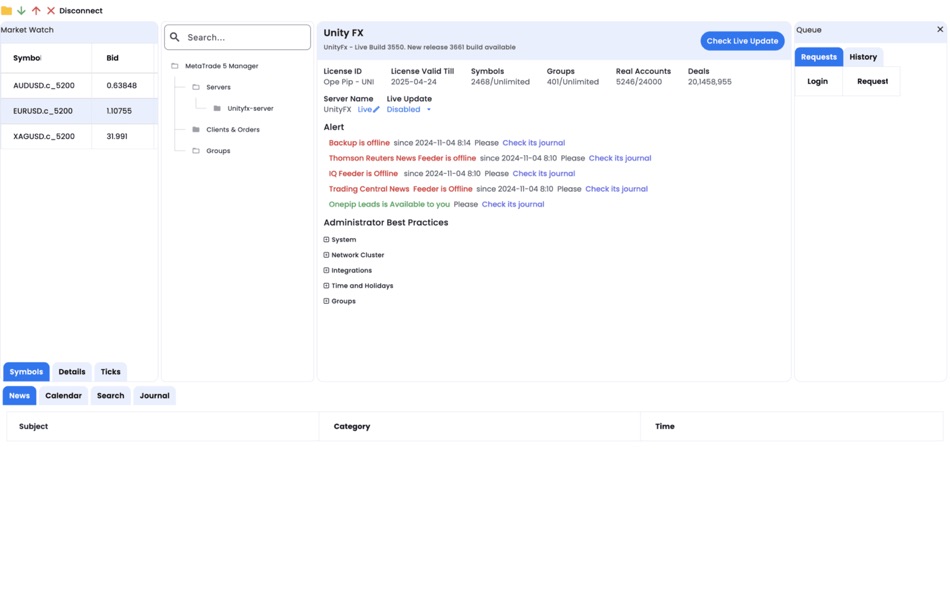Select Servers tree node
The width and height of the screenshot is (950, 594).
click(218, 87)
